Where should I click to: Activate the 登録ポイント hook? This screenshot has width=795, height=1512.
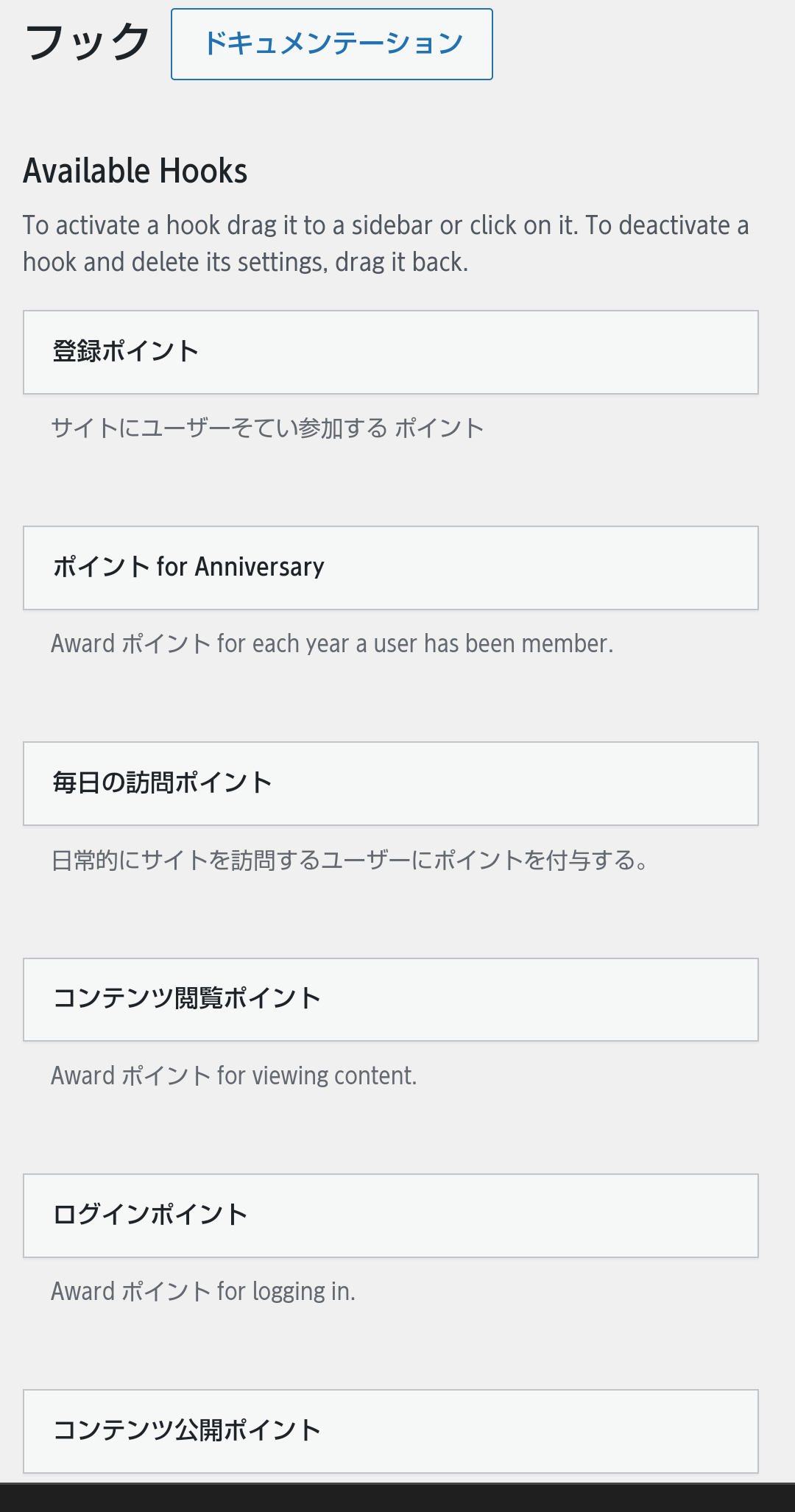[x=391, y=352]
